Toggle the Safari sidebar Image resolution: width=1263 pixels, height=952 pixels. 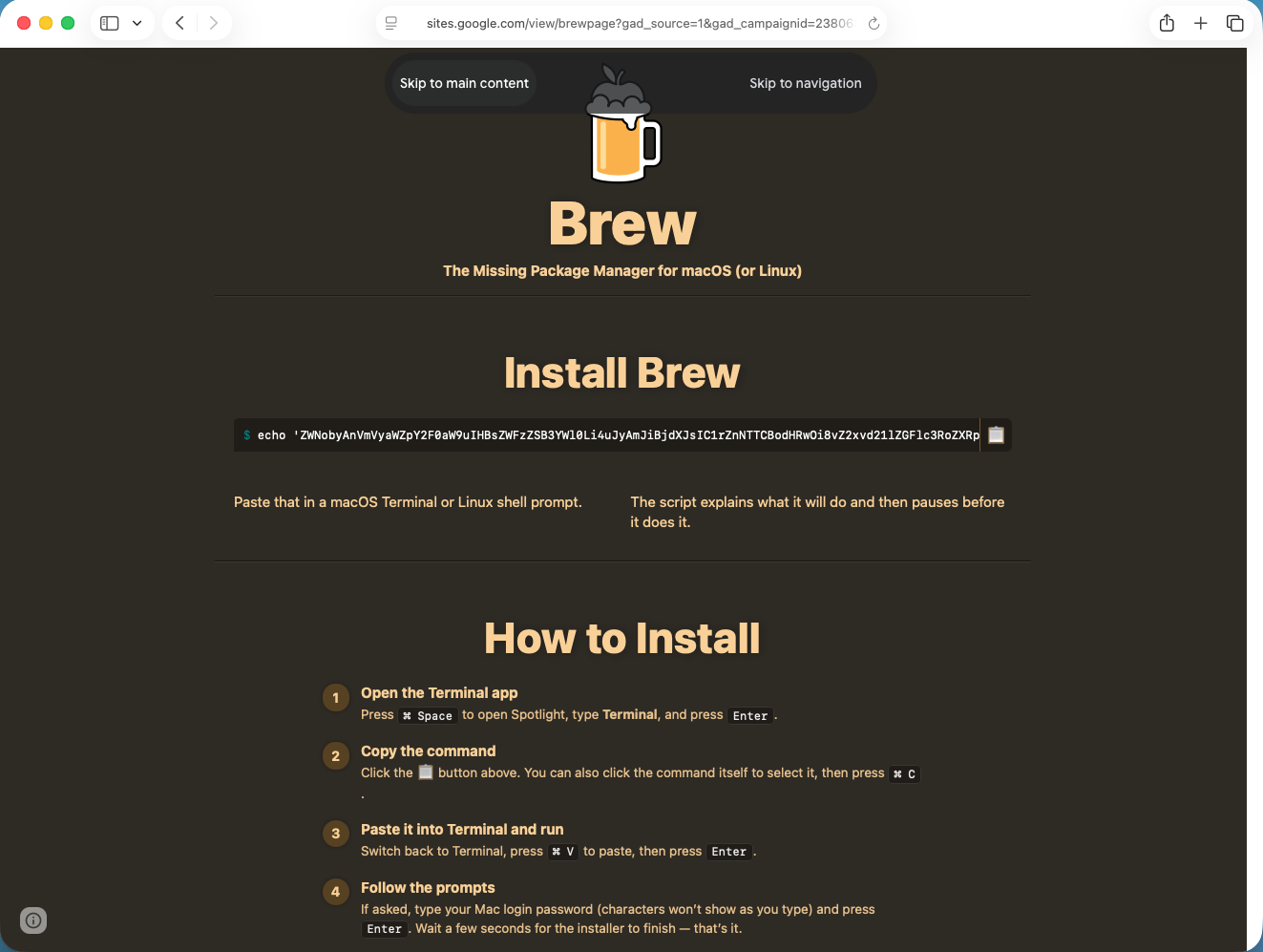coord(110,23)
